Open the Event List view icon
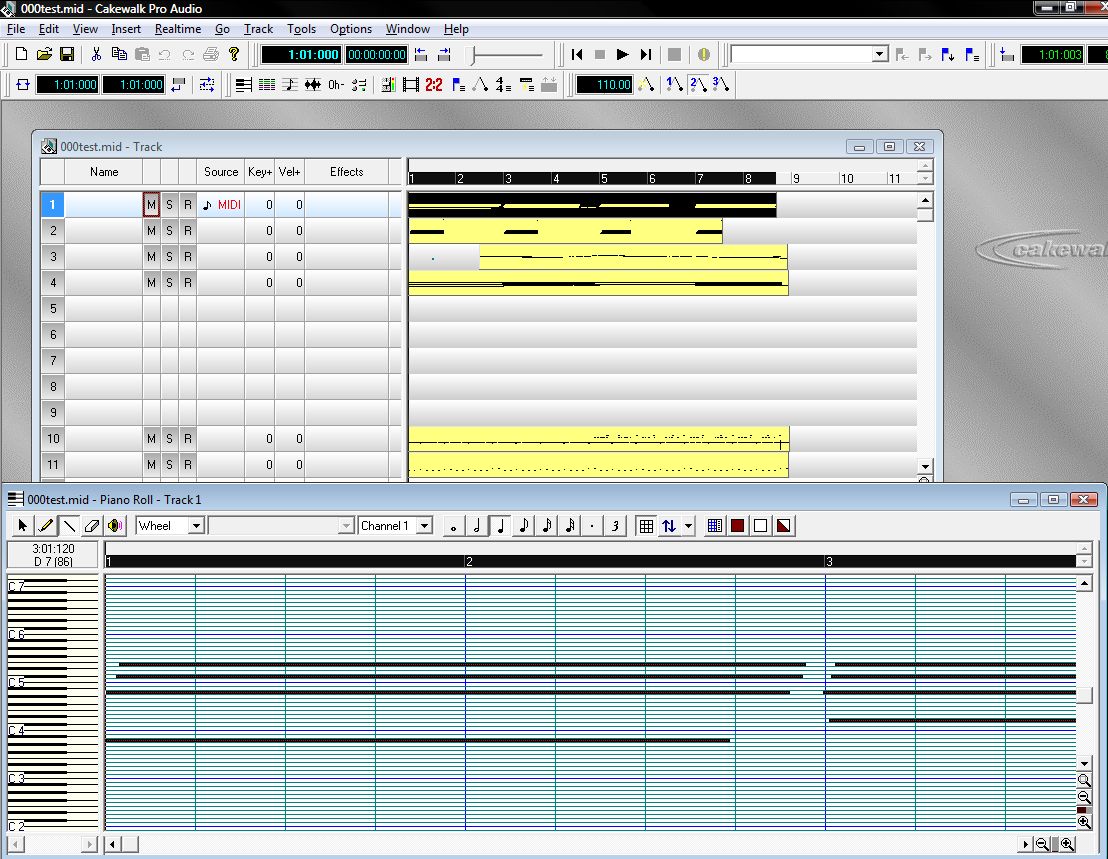This screenshot has height=859, width=1108. (266, 85)
